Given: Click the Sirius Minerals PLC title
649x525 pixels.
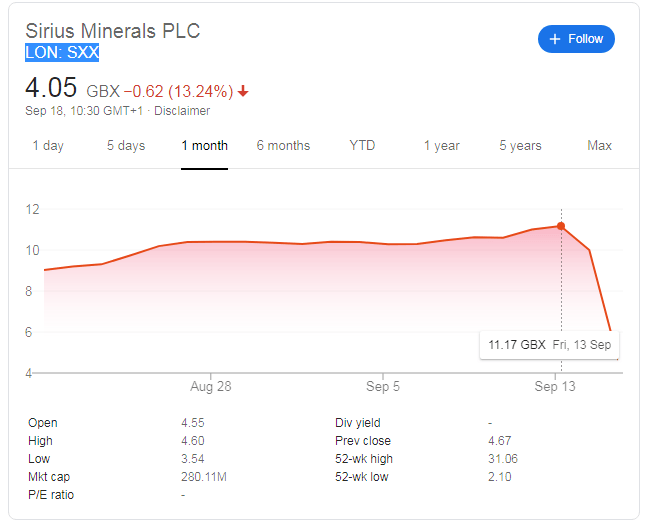Looking at the screenshot, I should point(113,31).
